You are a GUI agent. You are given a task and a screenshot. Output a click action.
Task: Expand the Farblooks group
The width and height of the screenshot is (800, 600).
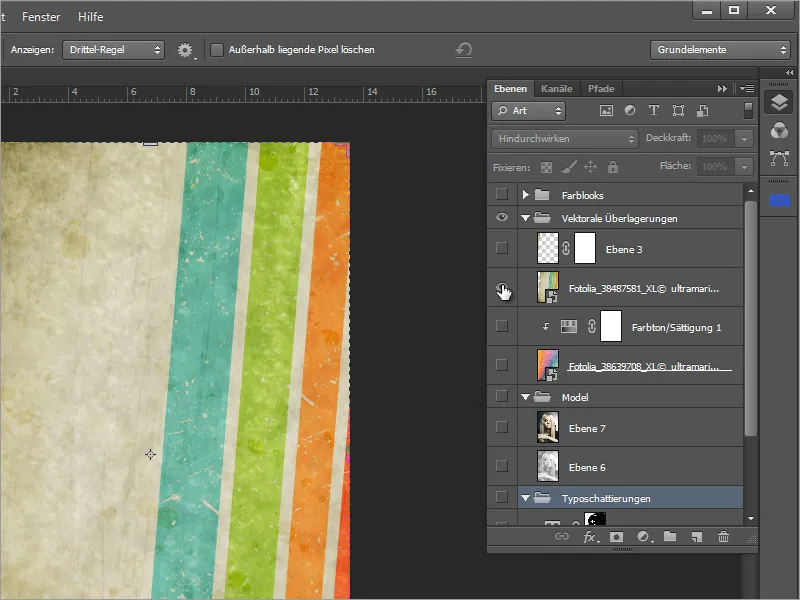(x=526, y=194)
